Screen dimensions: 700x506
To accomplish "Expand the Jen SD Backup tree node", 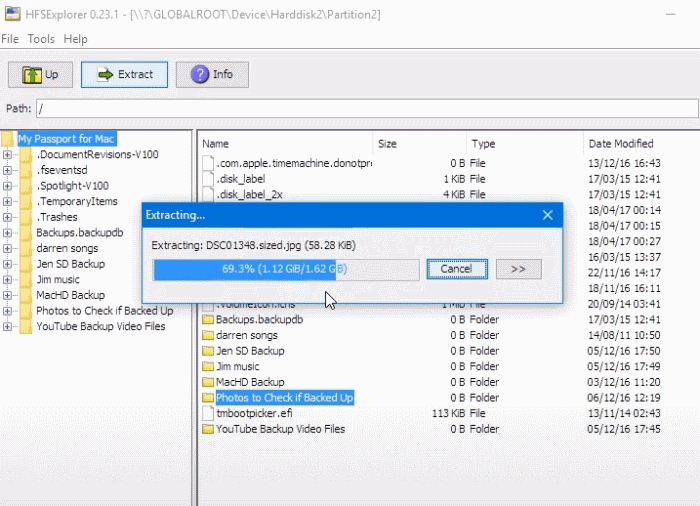I will click(7, 264).
